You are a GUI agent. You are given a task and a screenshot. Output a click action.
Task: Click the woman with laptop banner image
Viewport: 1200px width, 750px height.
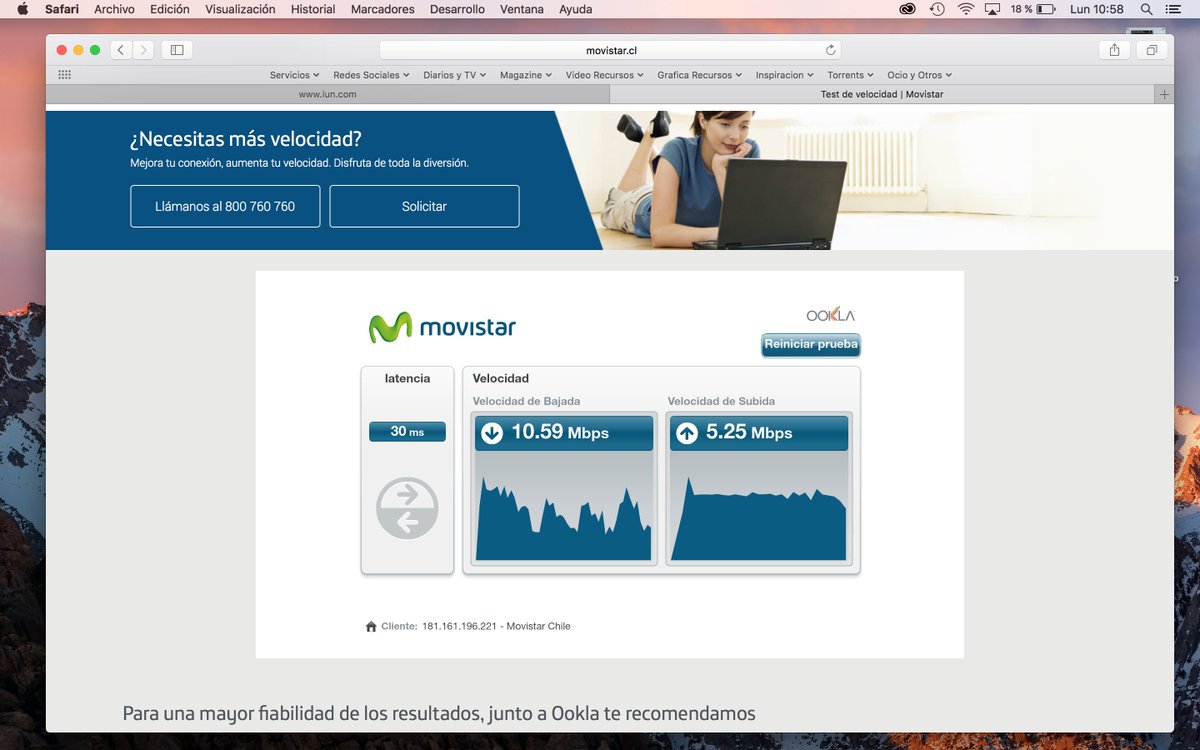point(864,180)
